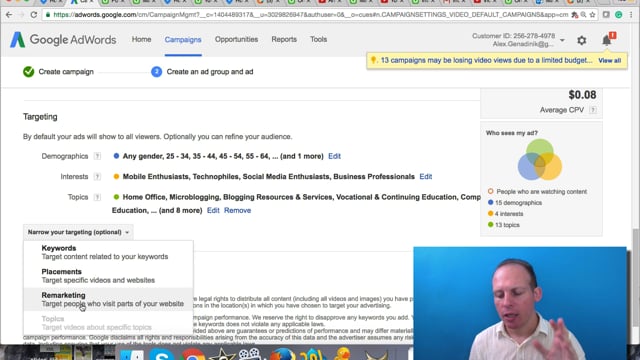The width and height of the screenshot is (640, 360).
Task: Open Chrome from the dock
Action: (193, 354)
